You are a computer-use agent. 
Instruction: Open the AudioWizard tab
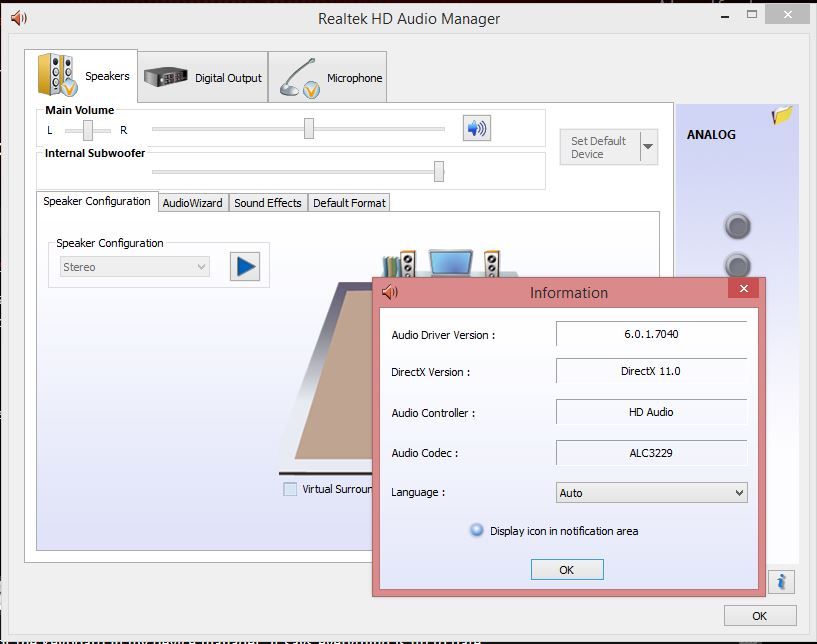[x=192, y=203]
